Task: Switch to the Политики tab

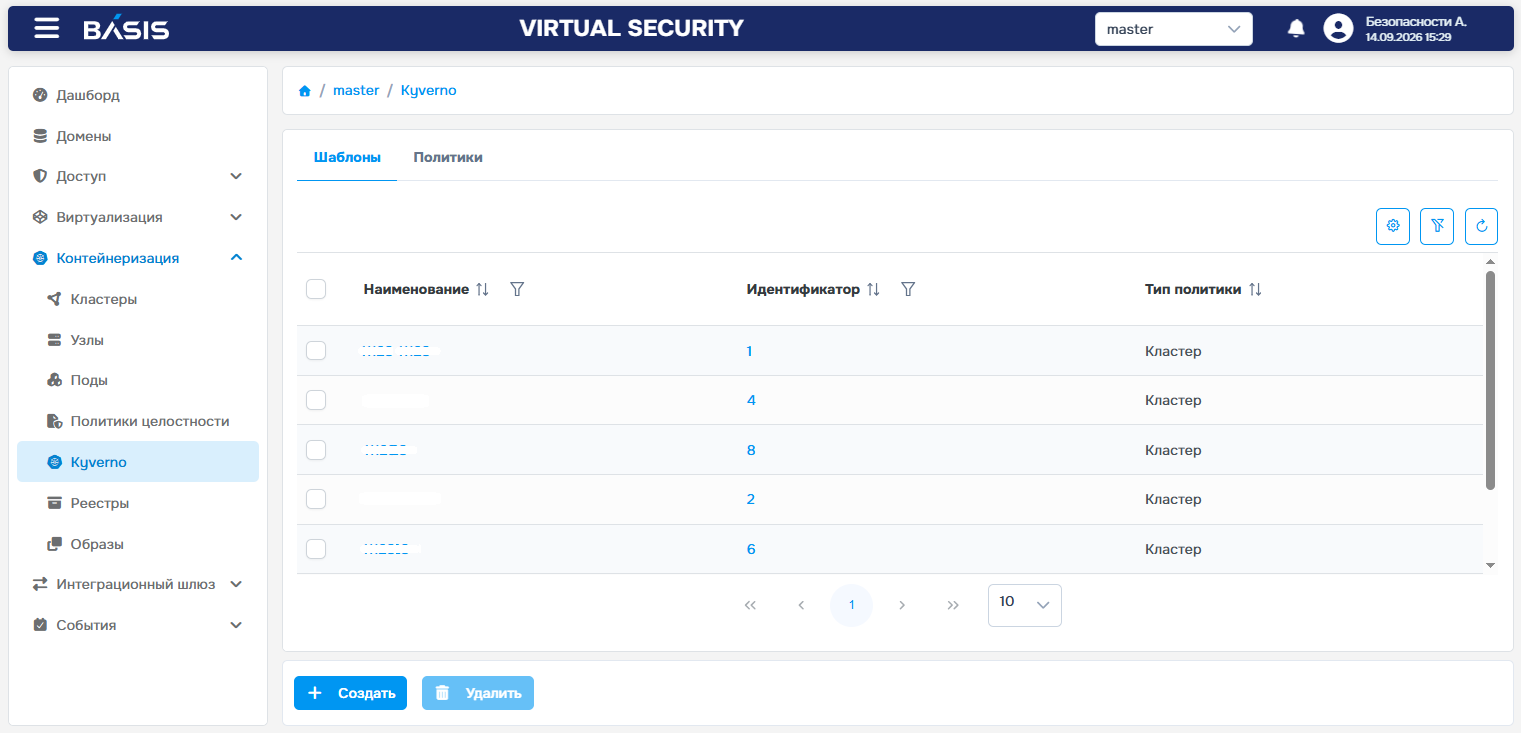Action: coord(448,157)
